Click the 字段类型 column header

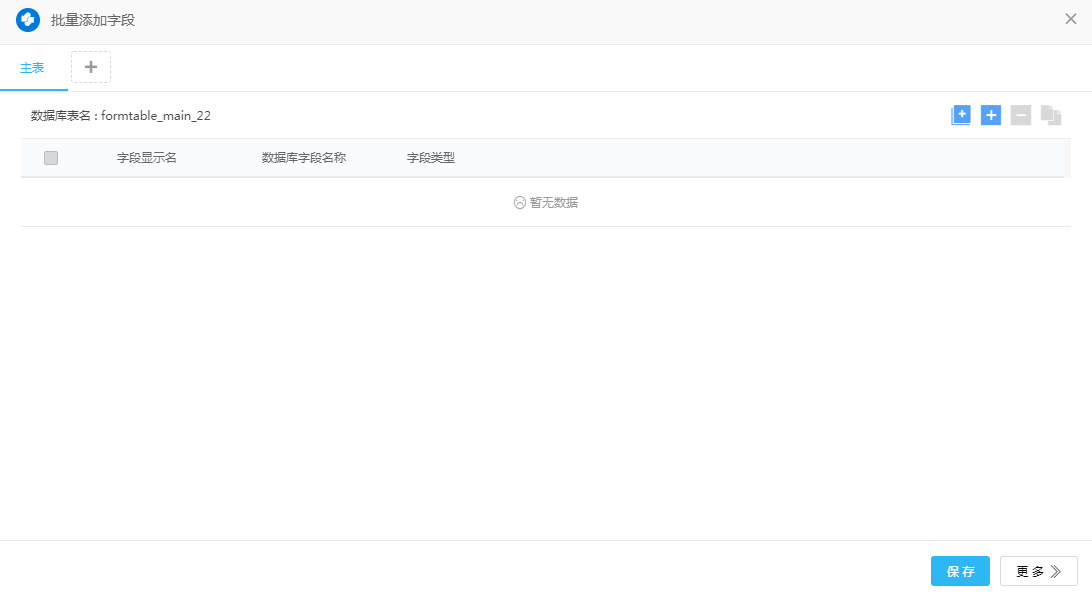point(431,158)
